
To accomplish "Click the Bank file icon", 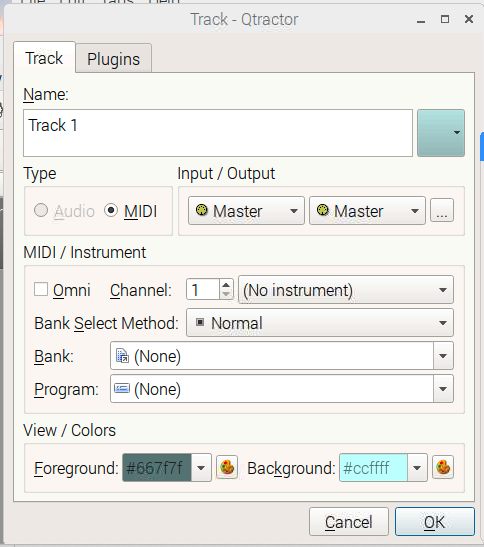I will tap(122, 356).
